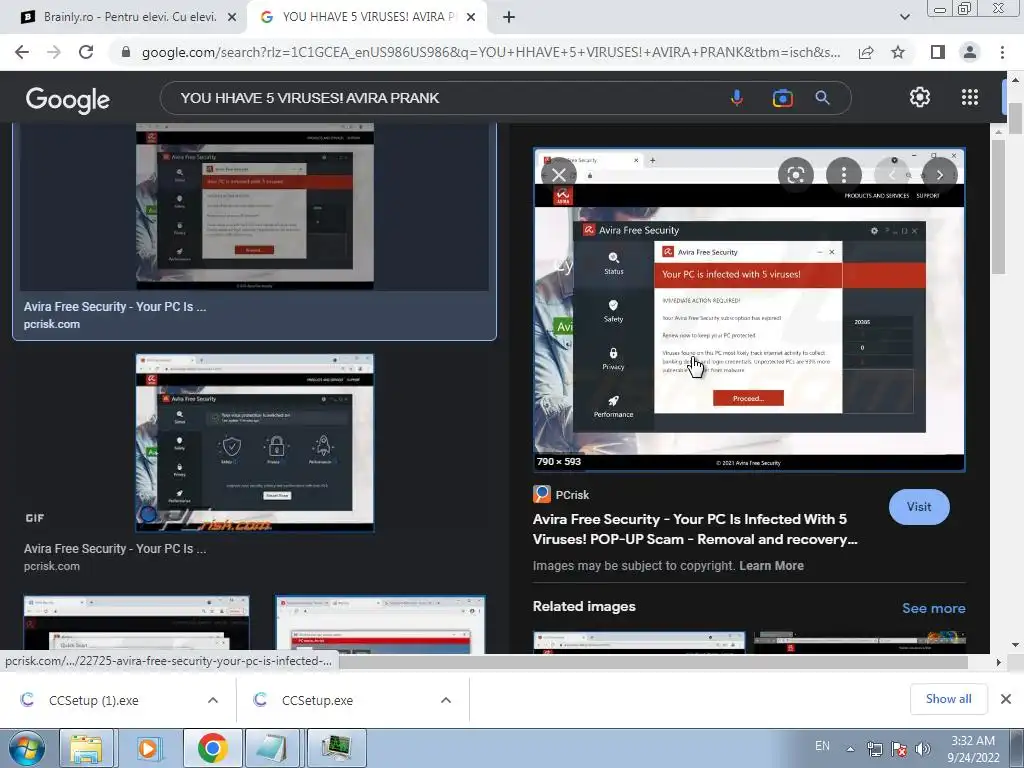The image size is (1024, 768).
Task: Close the image preview panel
Action: pos(558,174)
